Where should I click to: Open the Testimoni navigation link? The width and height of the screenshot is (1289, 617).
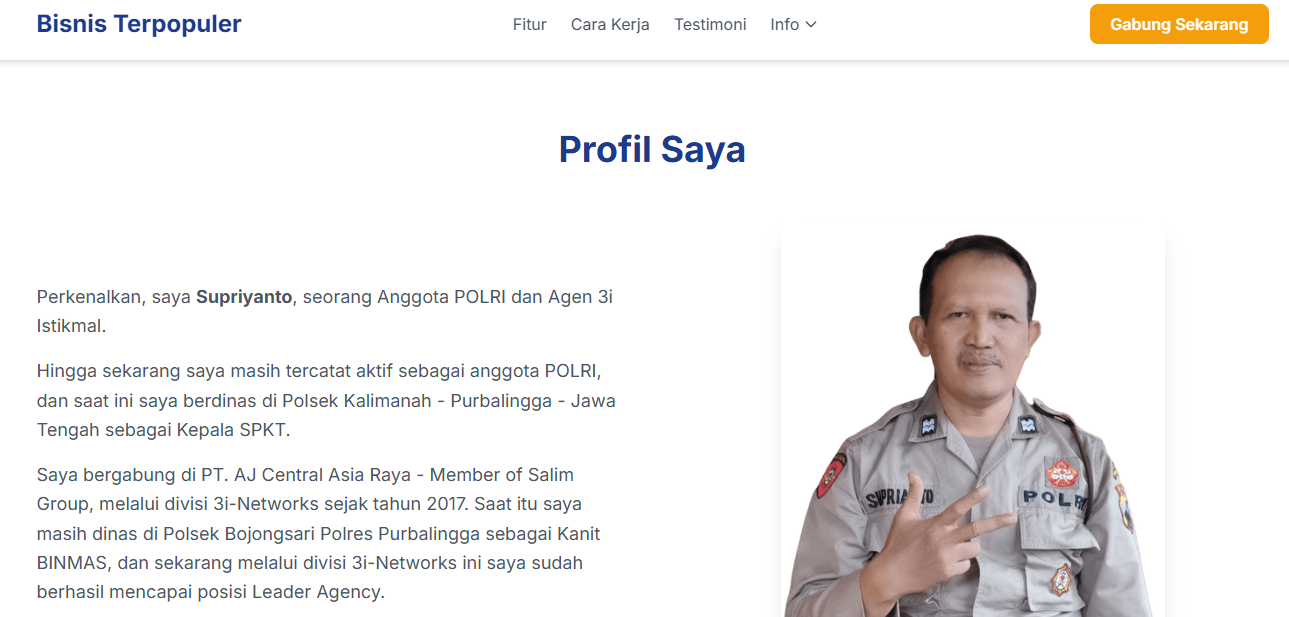point(710,24)
